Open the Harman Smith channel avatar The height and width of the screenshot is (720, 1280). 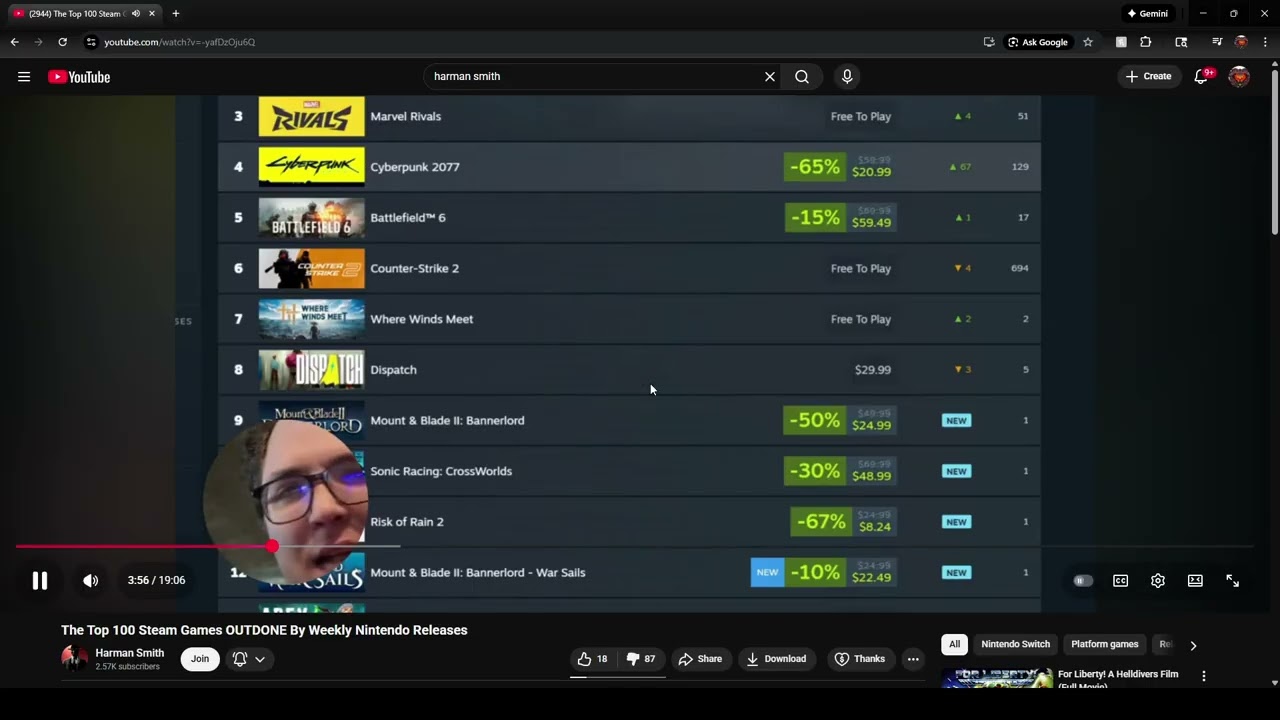pyautogui.click(x=75, y=659)
